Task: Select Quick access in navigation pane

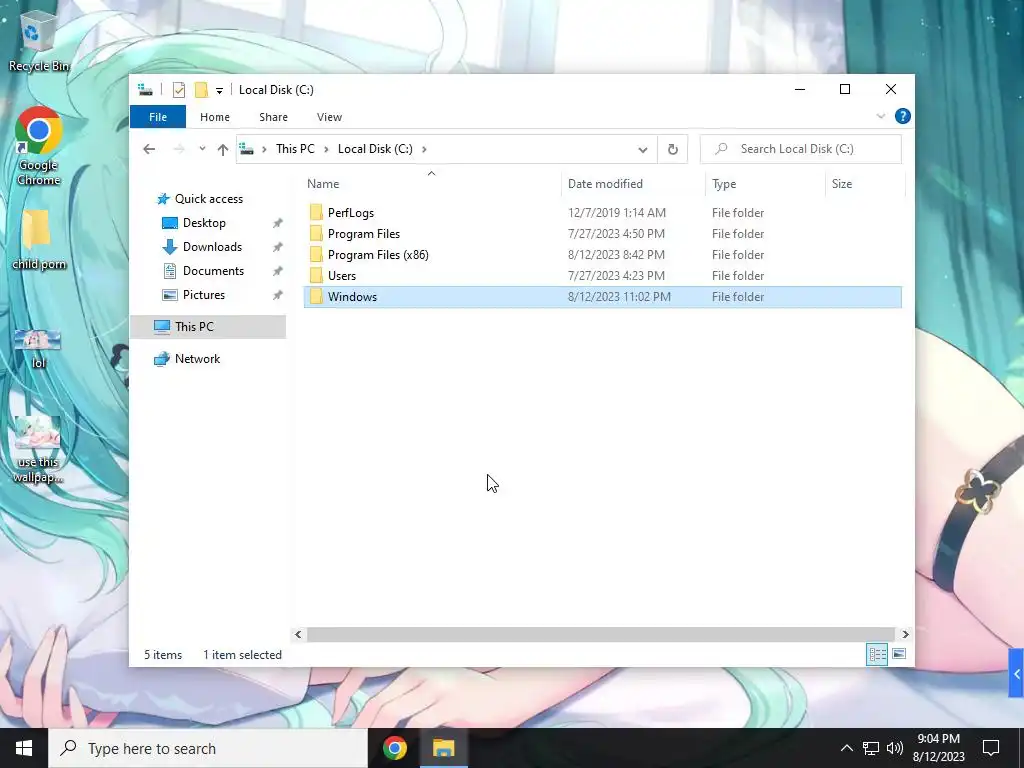Action: pyautogui.click(x=208, y=199)
